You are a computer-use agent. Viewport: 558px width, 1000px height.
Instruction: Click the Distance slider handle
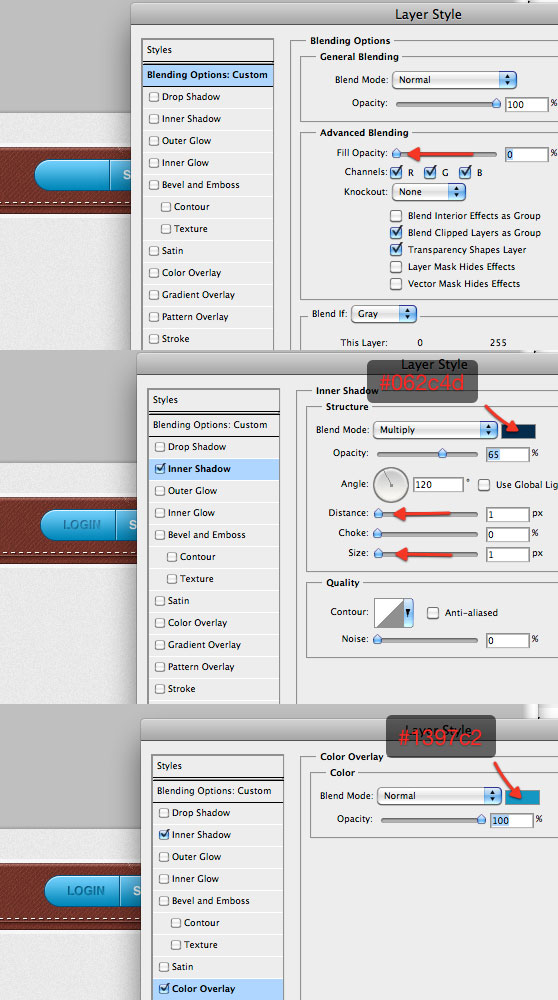tap(378, 513)
